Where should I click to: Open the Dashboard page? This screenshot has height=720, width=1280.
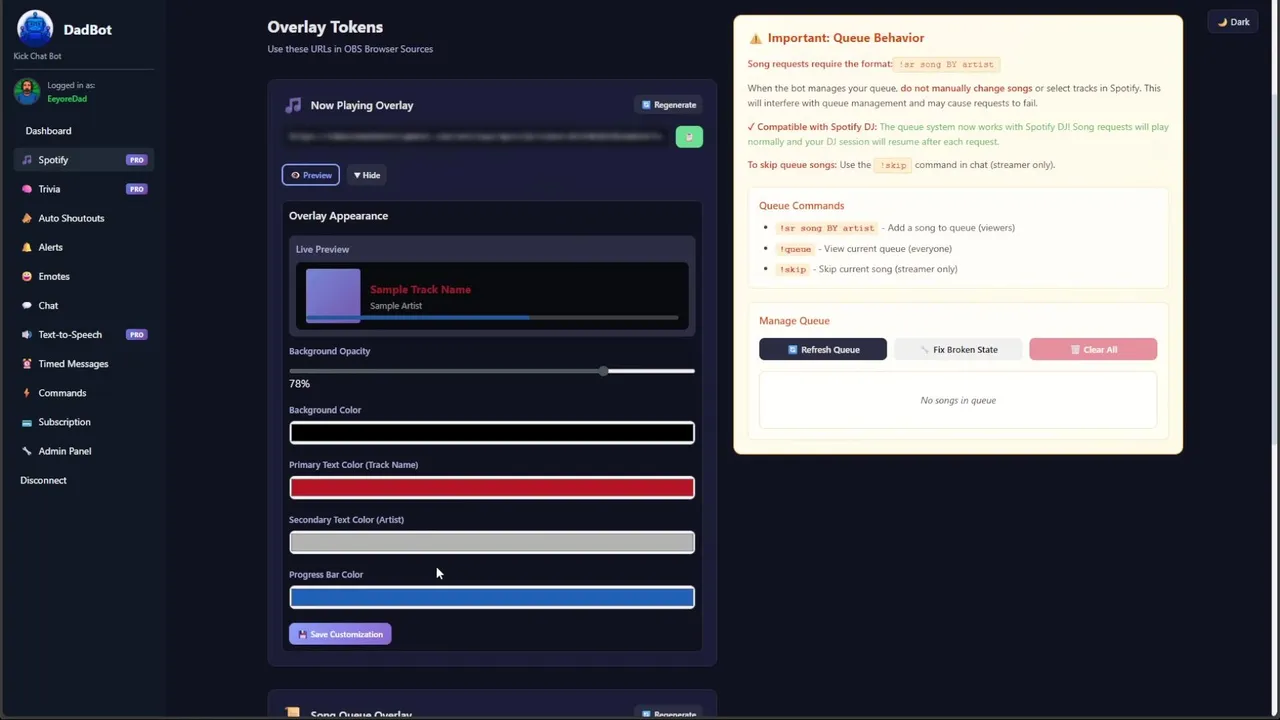tap(48, 131)
